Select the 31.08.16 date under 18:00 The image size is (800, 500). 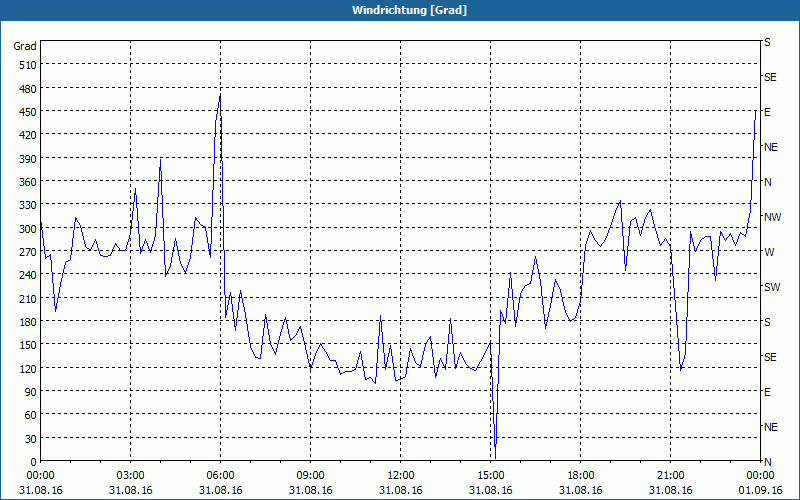pos(581,490)
